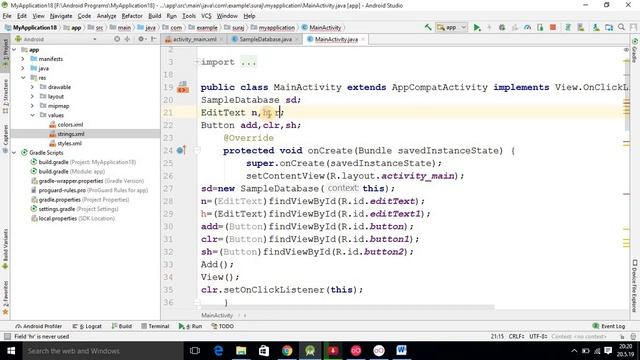Click the Make Project hammer icon
The image size is (640, 360).
[428, 27]
